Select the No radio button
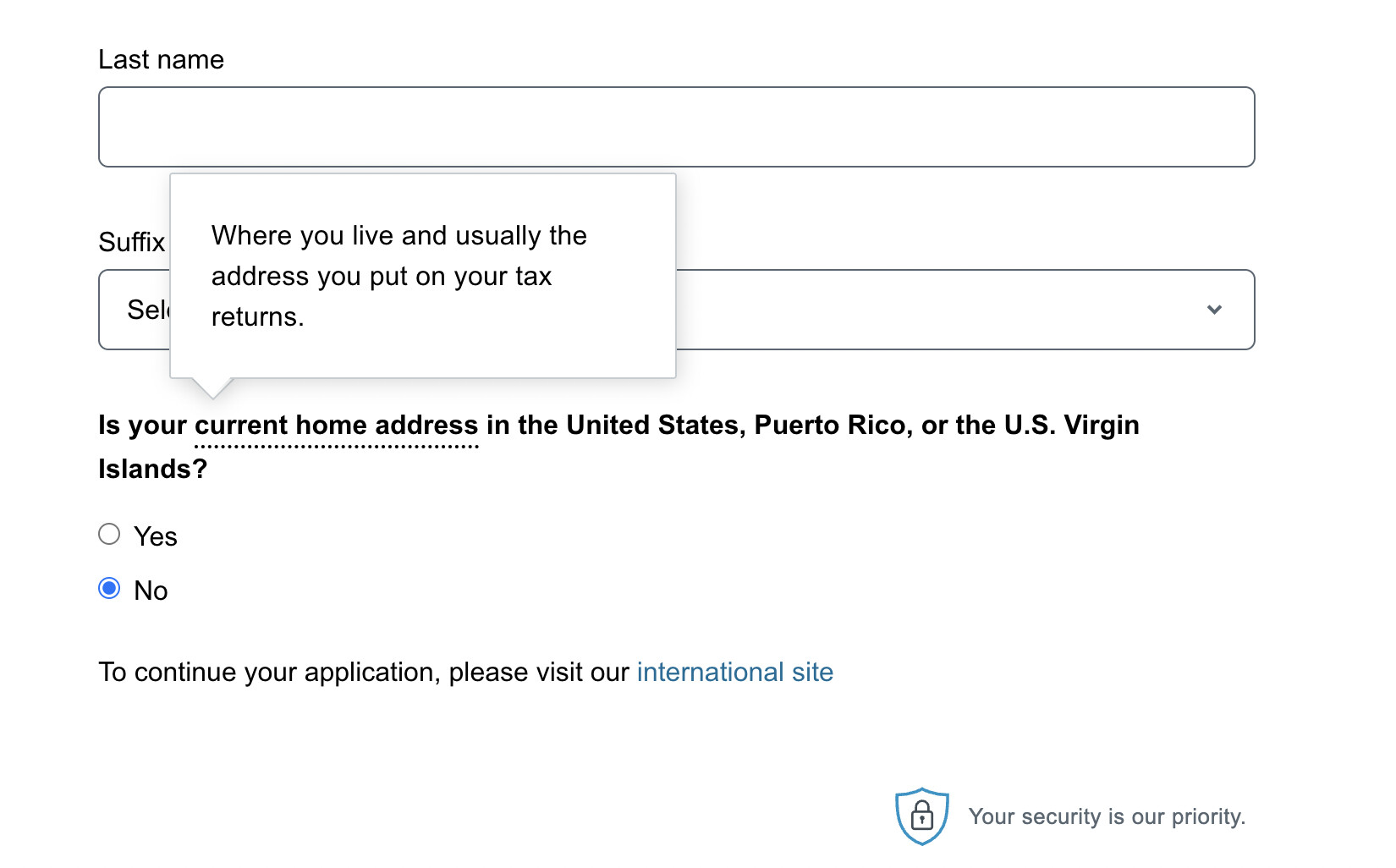This screenshot has height=868, width=1396. pos(109,589)
